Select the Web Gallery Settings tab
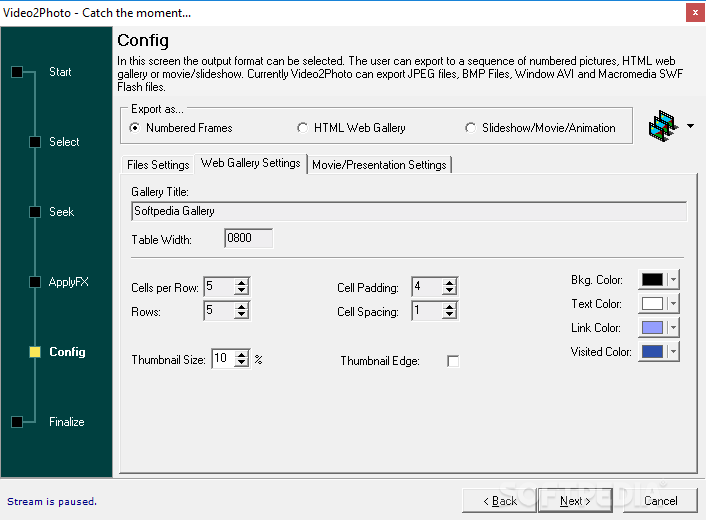The height and width of the screenshot is (521, 706). (250, 163)
